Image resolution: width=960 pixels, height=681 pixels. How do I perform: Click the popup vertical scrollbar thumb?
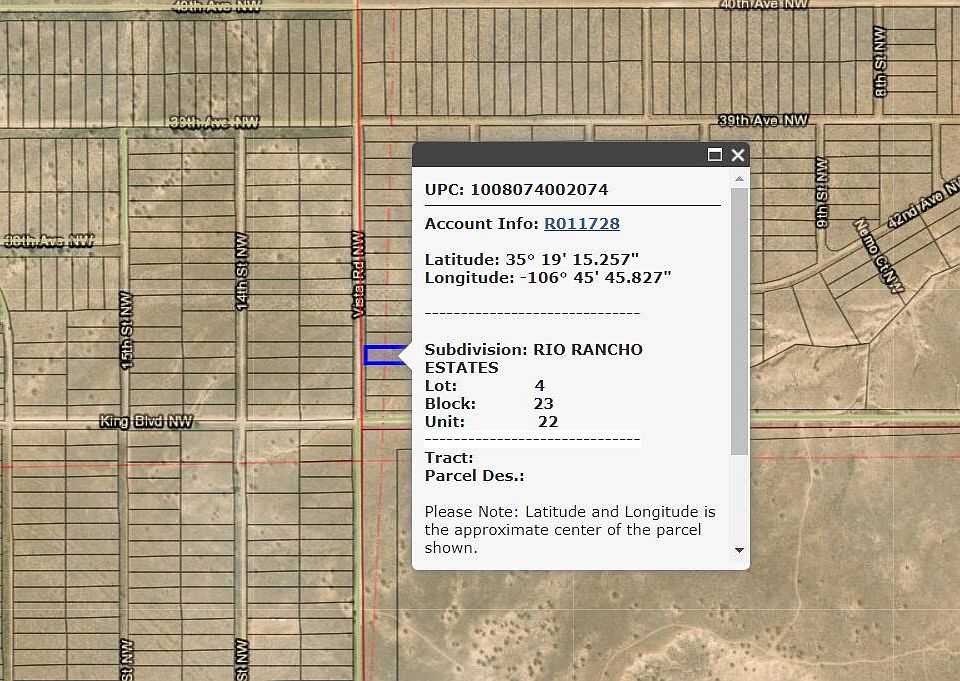click(740, 321)
